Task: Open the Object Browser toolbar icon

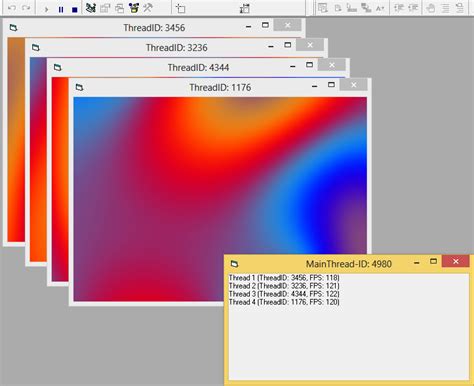Action: coord(134,8)
